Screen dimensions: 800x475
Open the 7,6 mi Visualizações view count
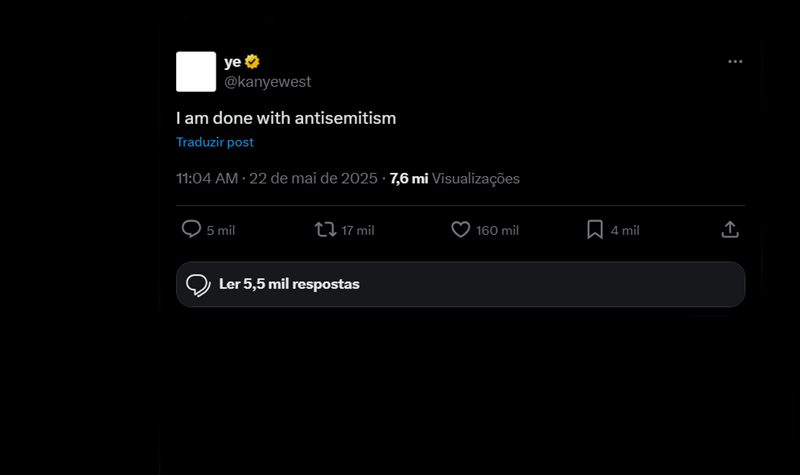tap(455, 179)
